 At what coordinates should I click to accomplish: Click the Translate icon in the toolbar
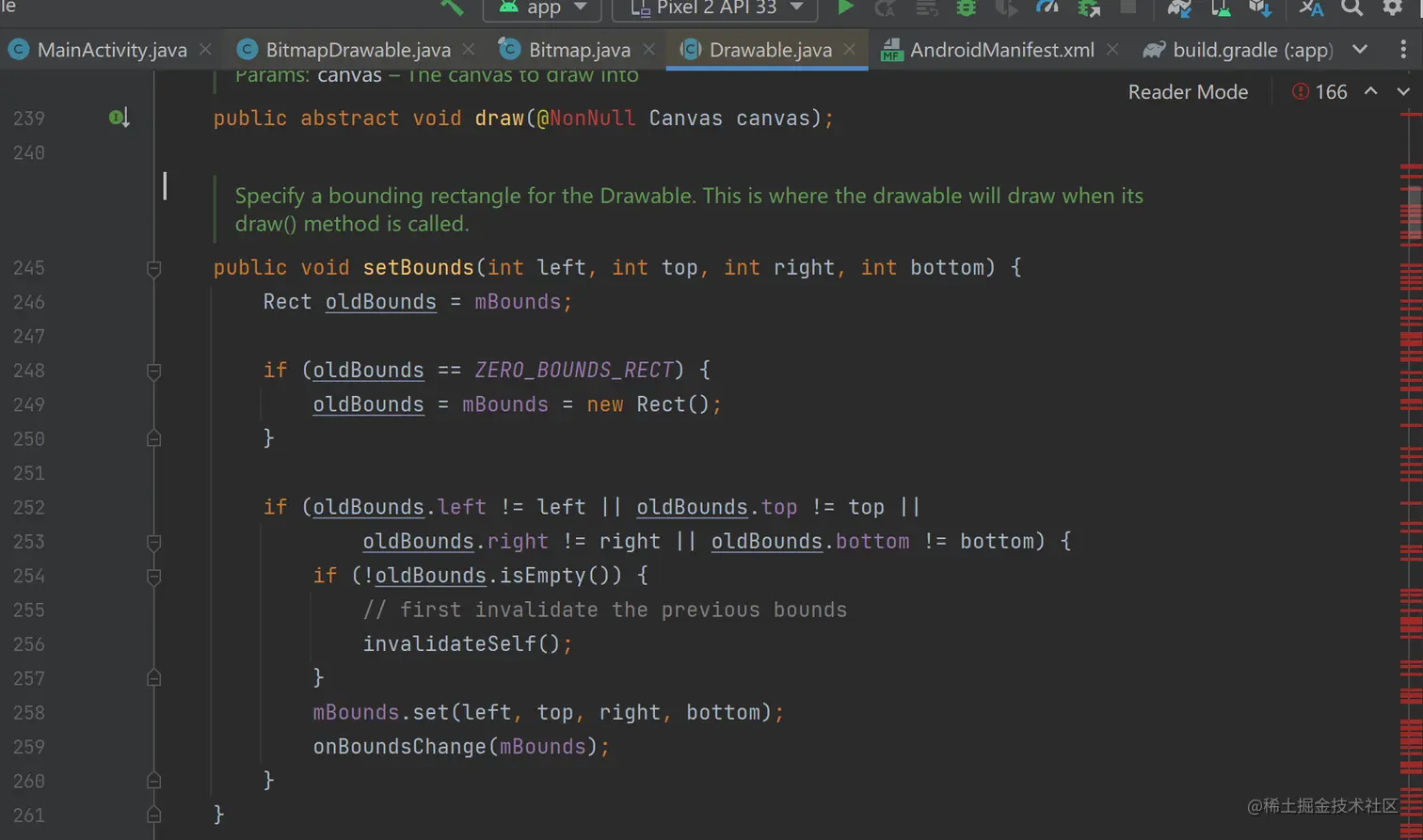tap(1311, 8)
